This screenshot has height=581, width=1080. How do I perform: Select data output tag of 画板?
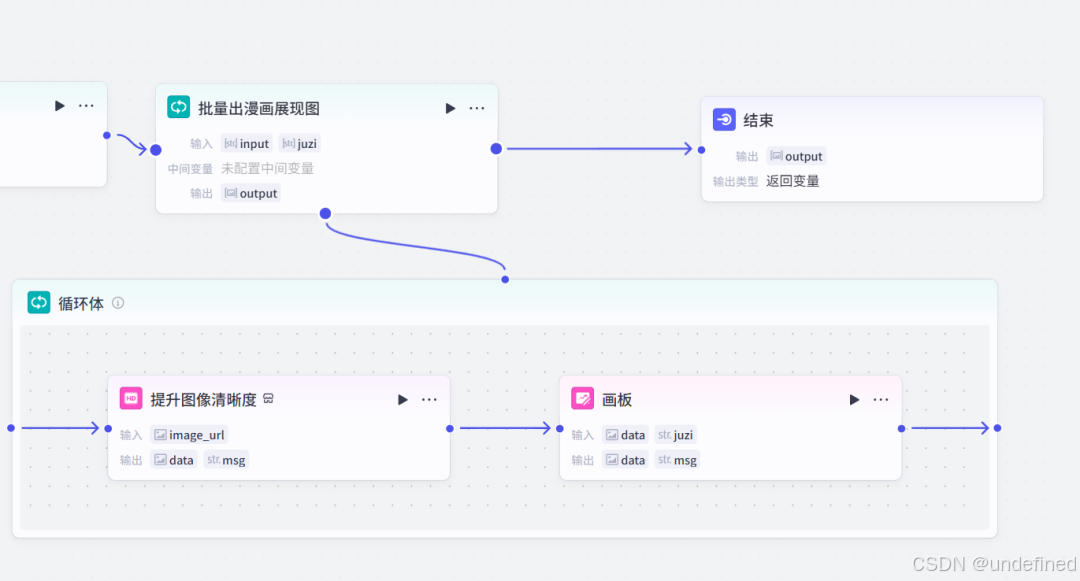coord(625,460)
